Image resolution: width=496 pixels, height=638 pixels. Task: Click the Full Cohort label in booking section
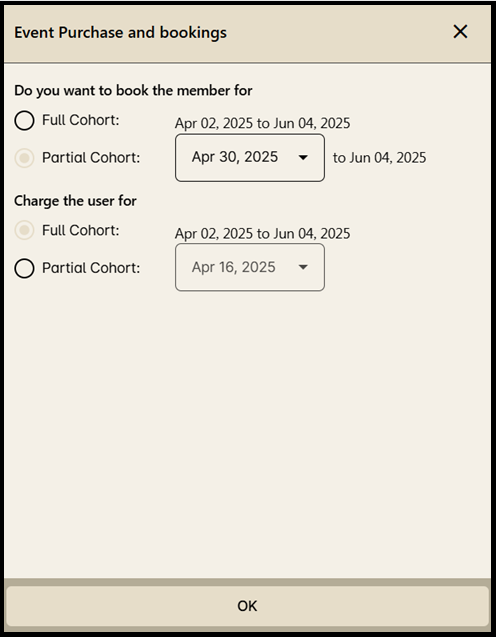coord(81,120)
